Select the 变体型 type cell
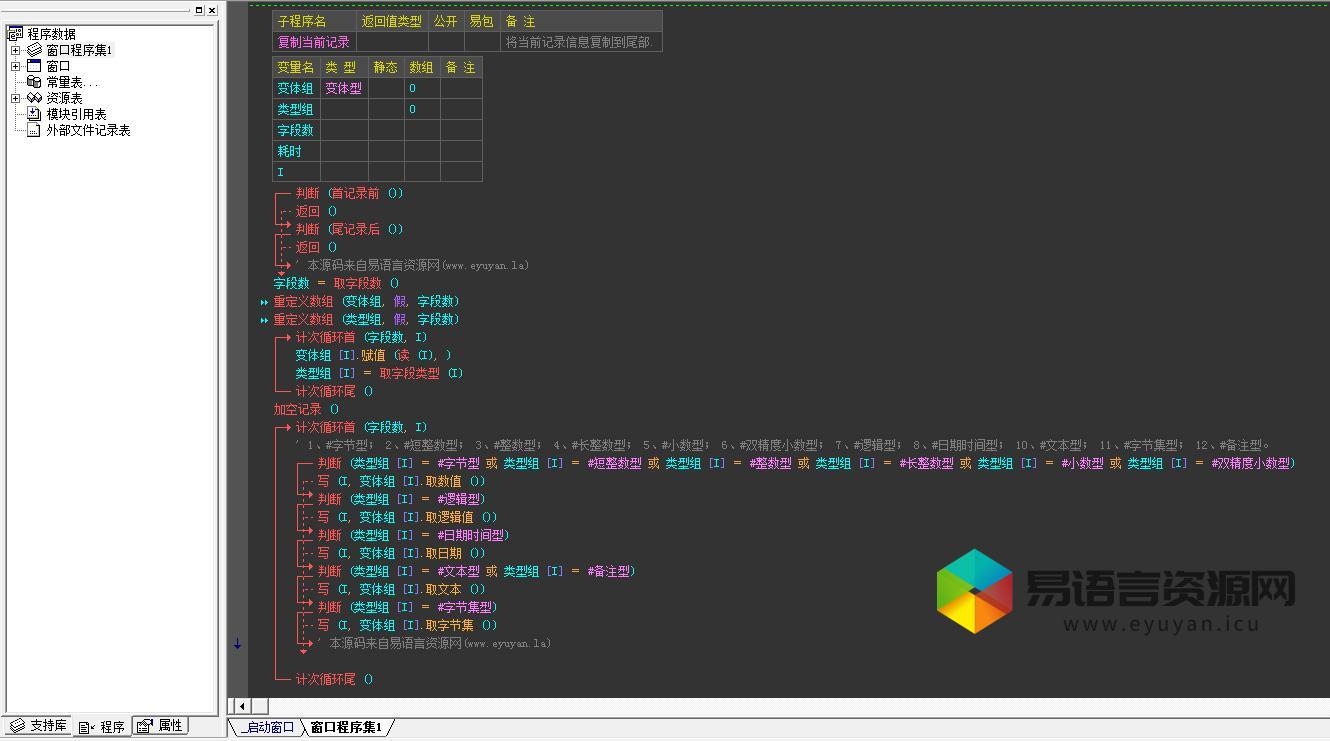This screenshot has width=1330, height=741. coord(344,88)
